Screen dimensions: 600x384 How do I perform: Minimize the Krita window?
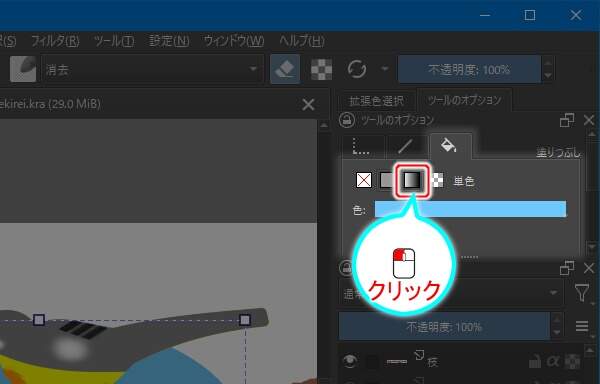(x=485, y=15)
